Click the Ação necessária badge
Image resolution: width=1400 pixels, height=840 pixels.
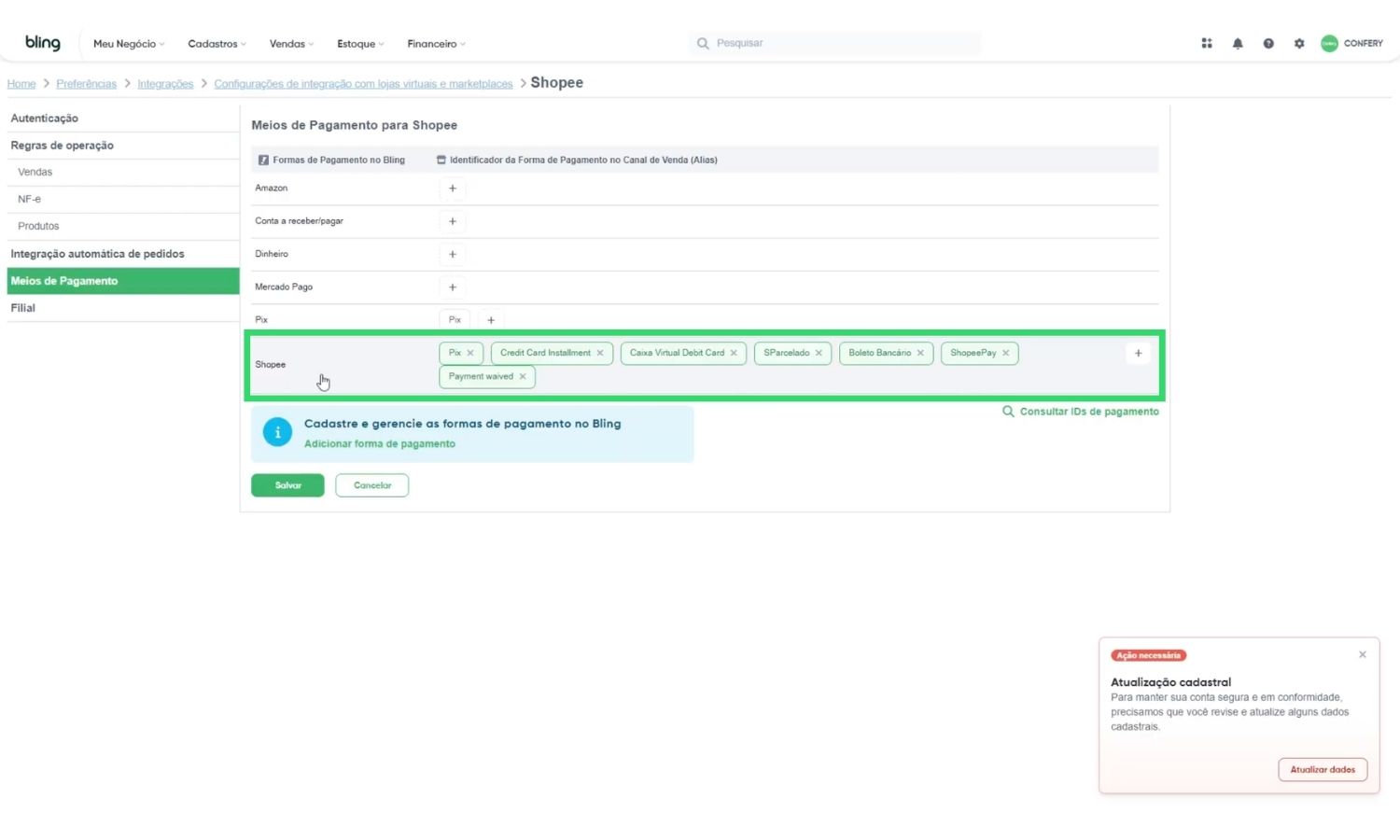click(x=1149, y=655)
